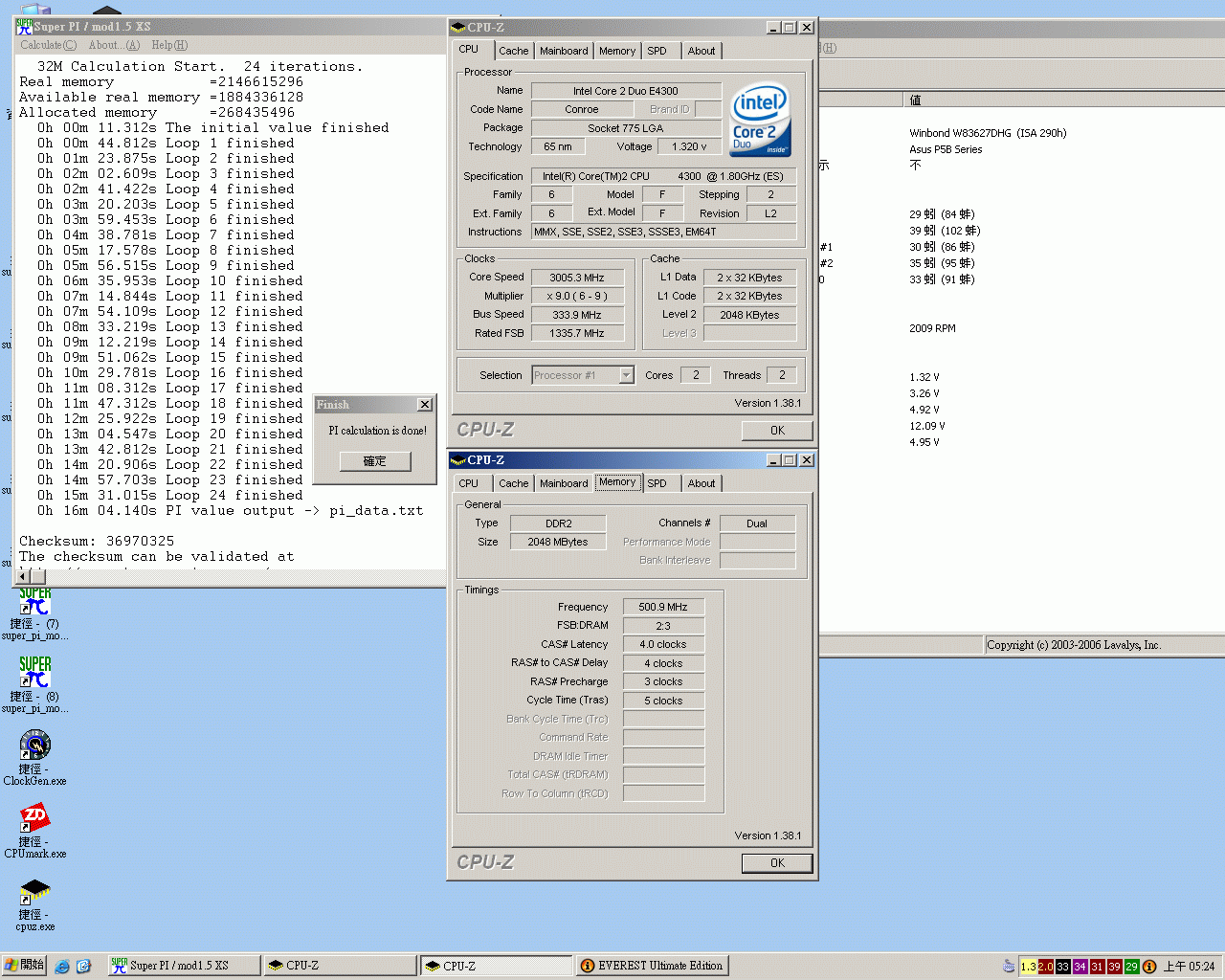The height and width of the screenshot is (980, 1225).
Task: Click OK in lower CPU-Z Memory window
Action: coord(777,863)
